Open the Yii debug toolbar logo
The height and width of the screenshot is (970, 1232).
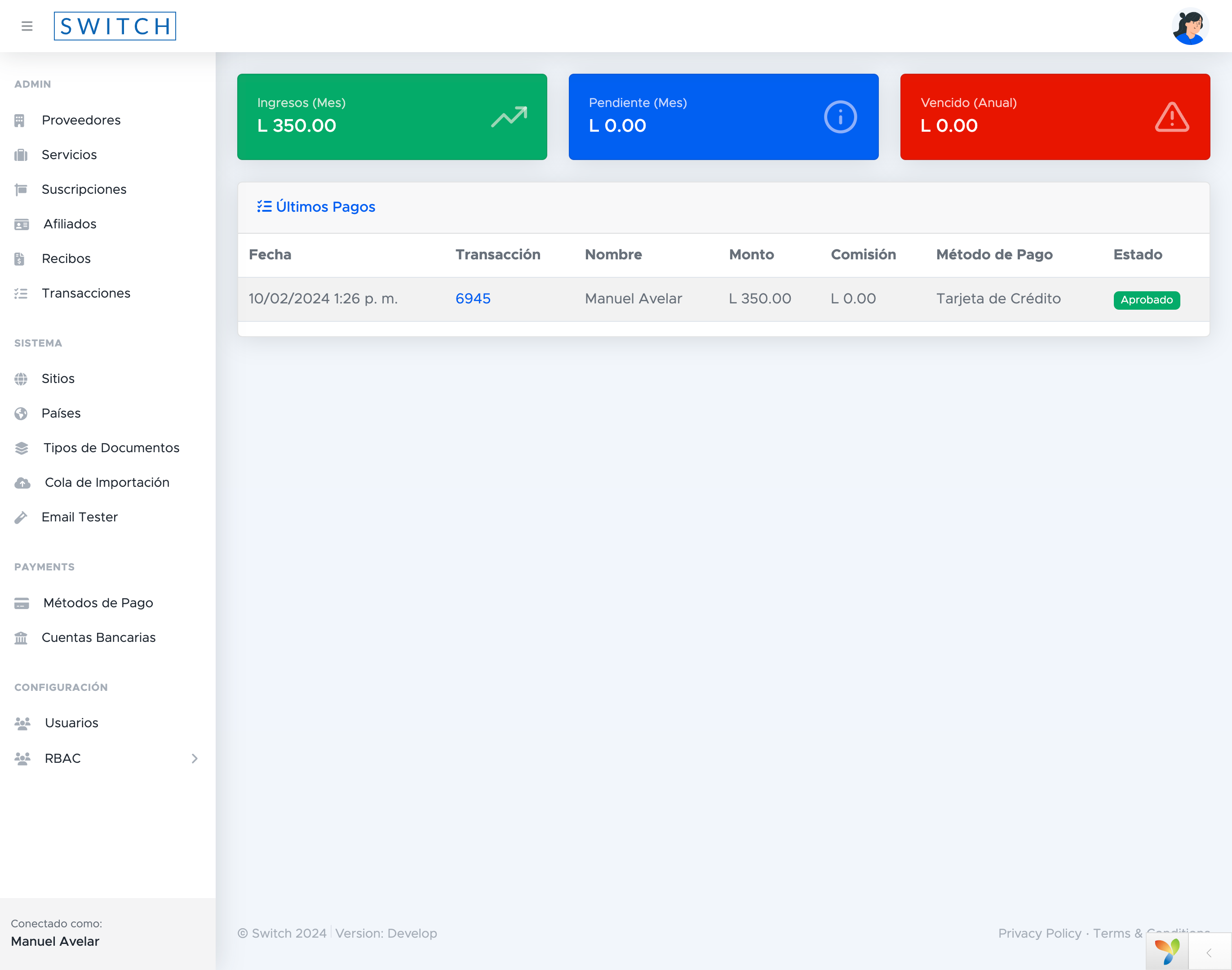point(1167,951)
